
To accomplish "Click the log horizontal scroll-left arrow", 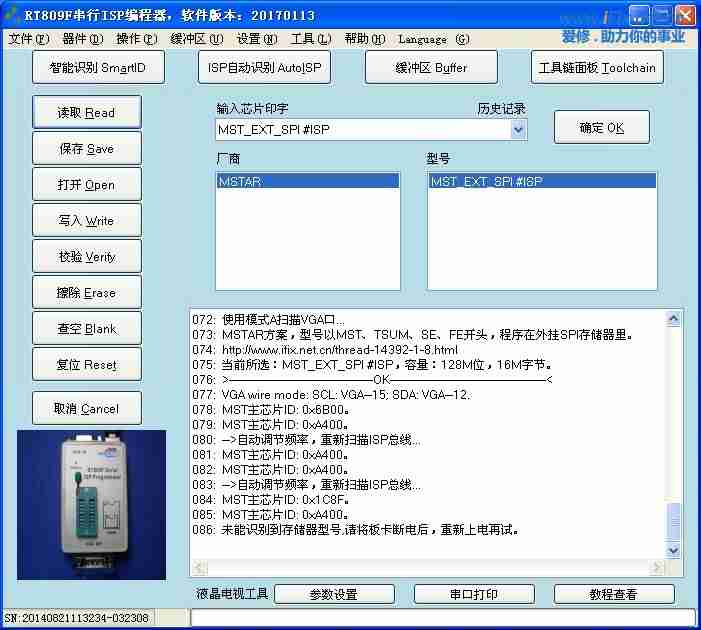I will (200, 567).
